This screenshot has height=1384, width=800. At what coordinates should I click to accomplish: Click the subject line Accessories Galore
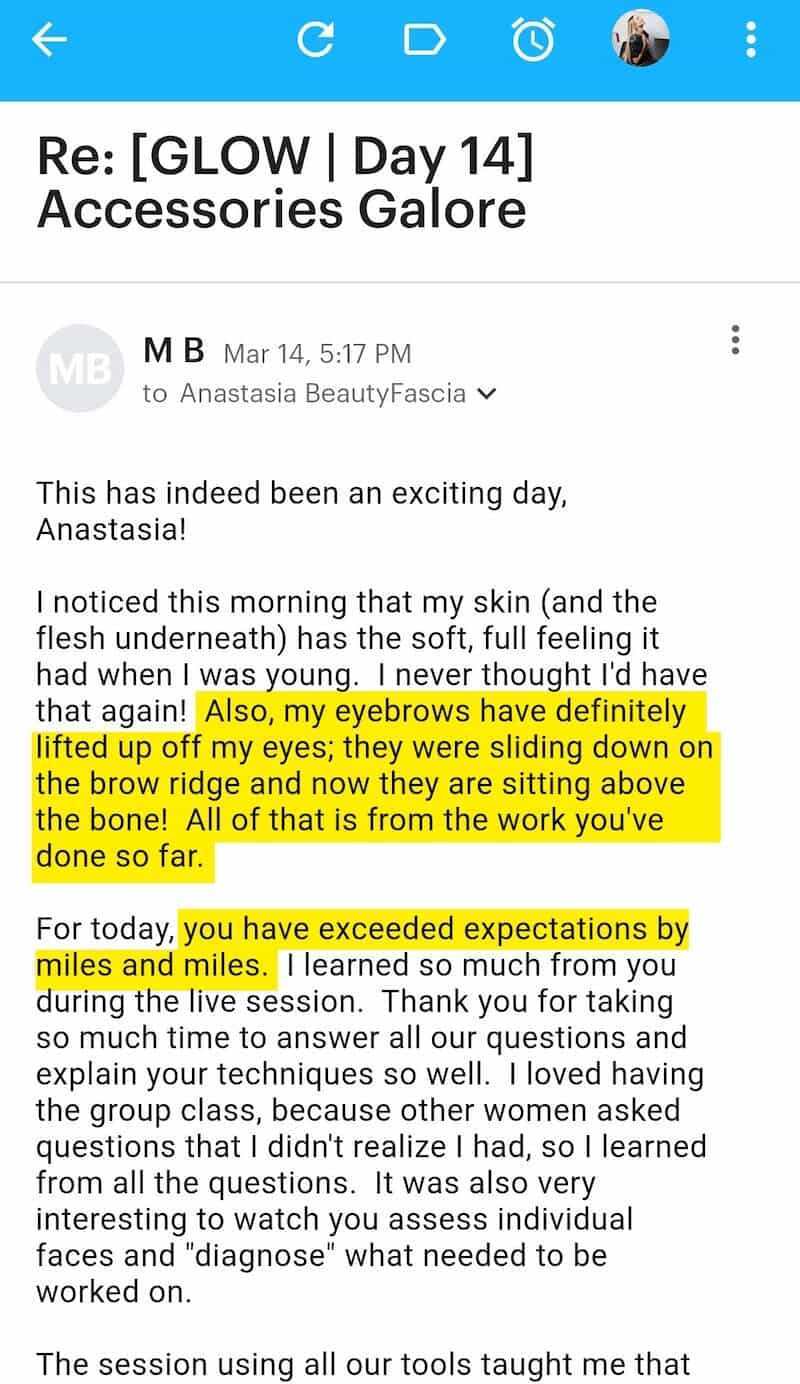pyautogui.click(x=282, y=209)
